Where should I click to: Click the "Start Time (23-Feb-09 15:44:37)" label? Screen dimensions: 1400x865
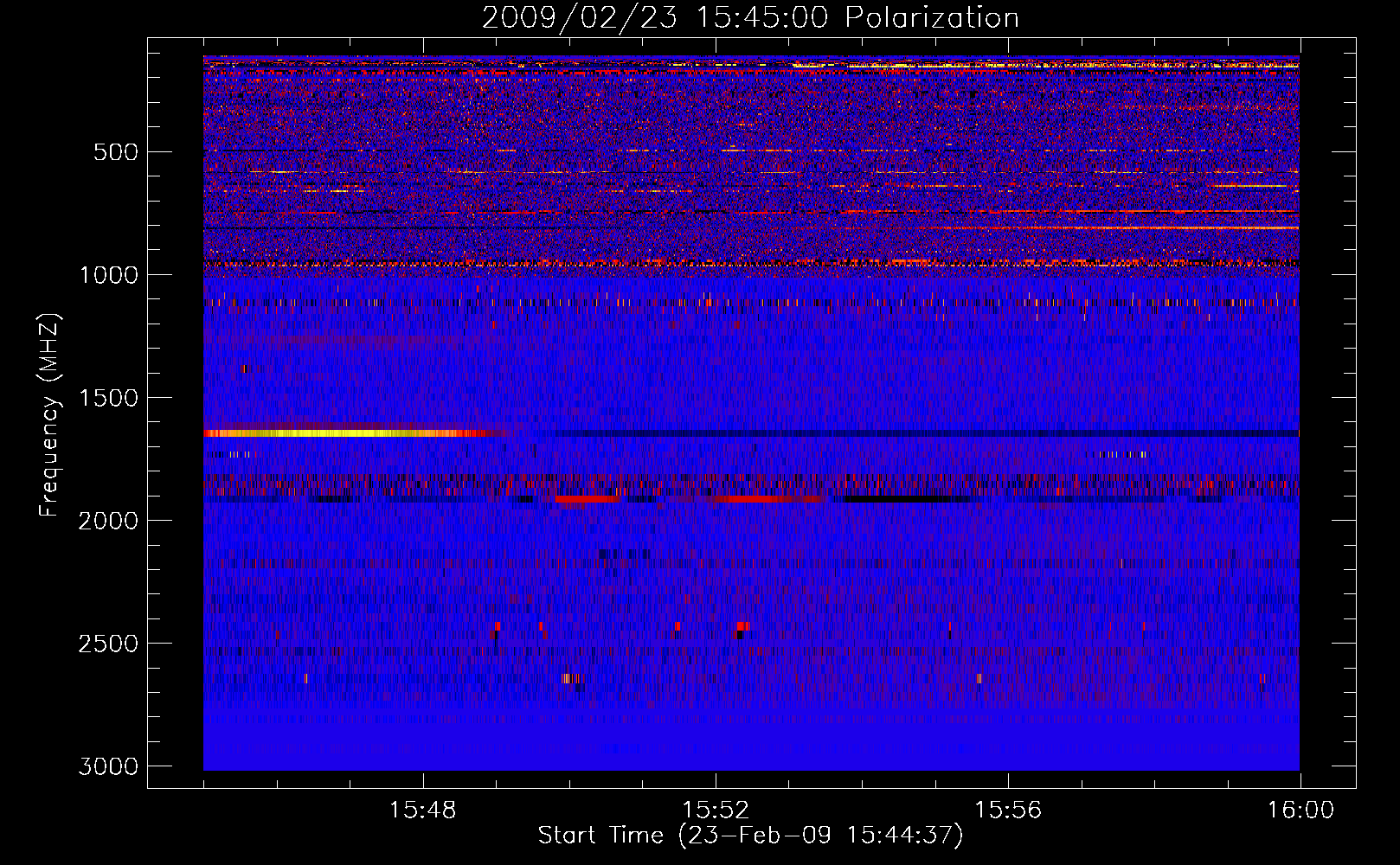coord(750,836)
